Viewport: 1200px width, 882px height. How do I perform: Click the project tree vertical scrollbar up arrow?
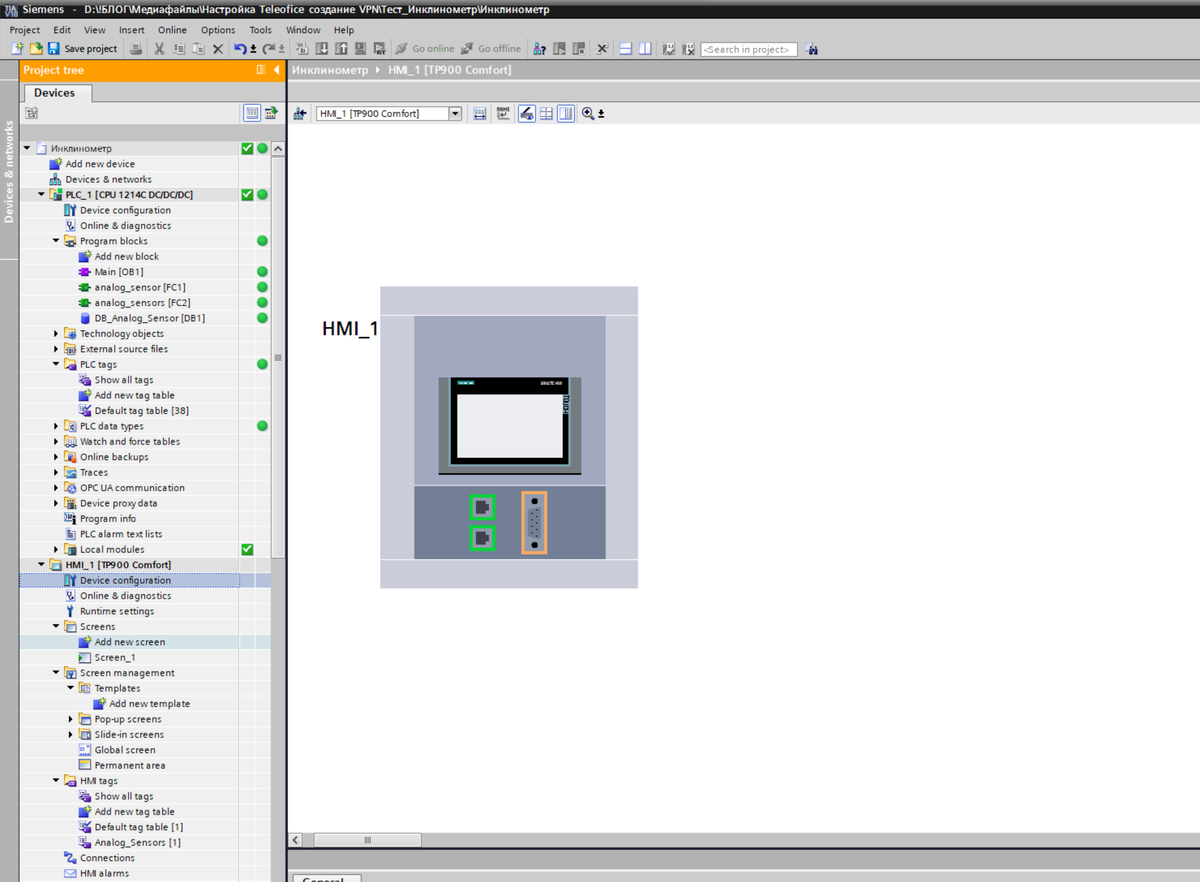(278, 148)
